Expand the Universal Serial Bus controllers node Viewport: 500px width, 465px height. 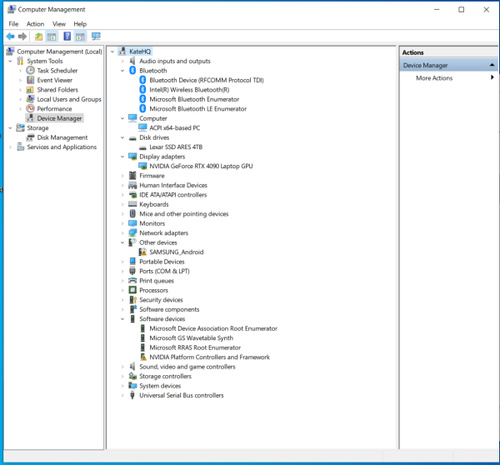[x=122, y=395]
